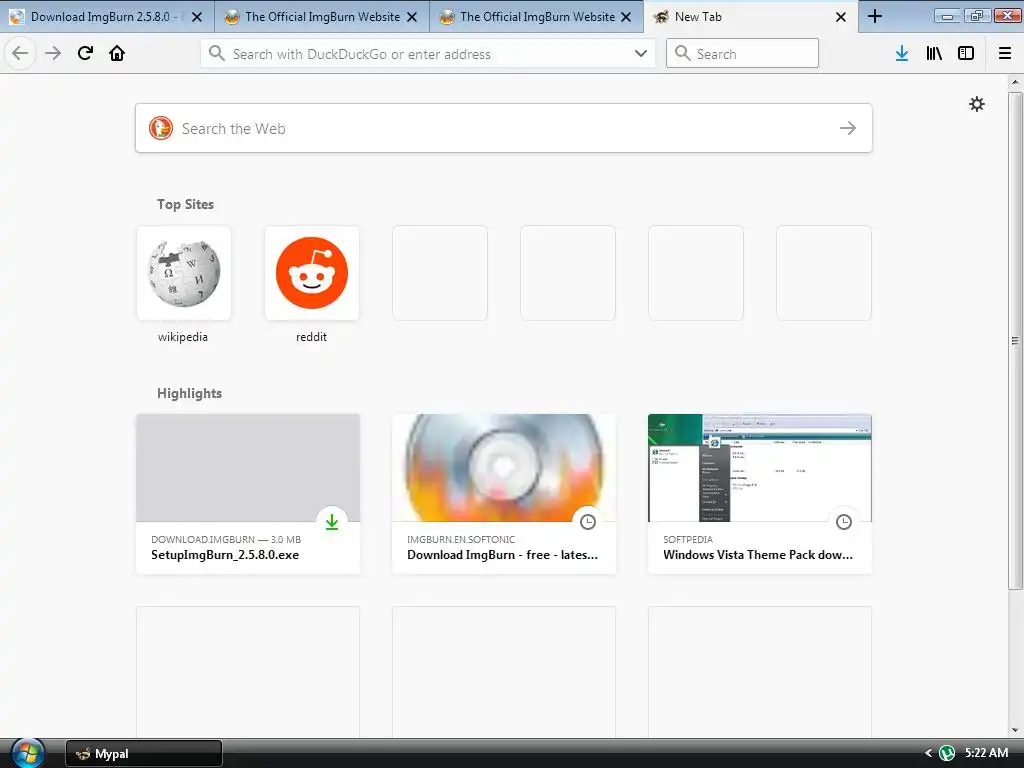
Task: Click the magnifier in address bar
Action: (x=217, y=54)
